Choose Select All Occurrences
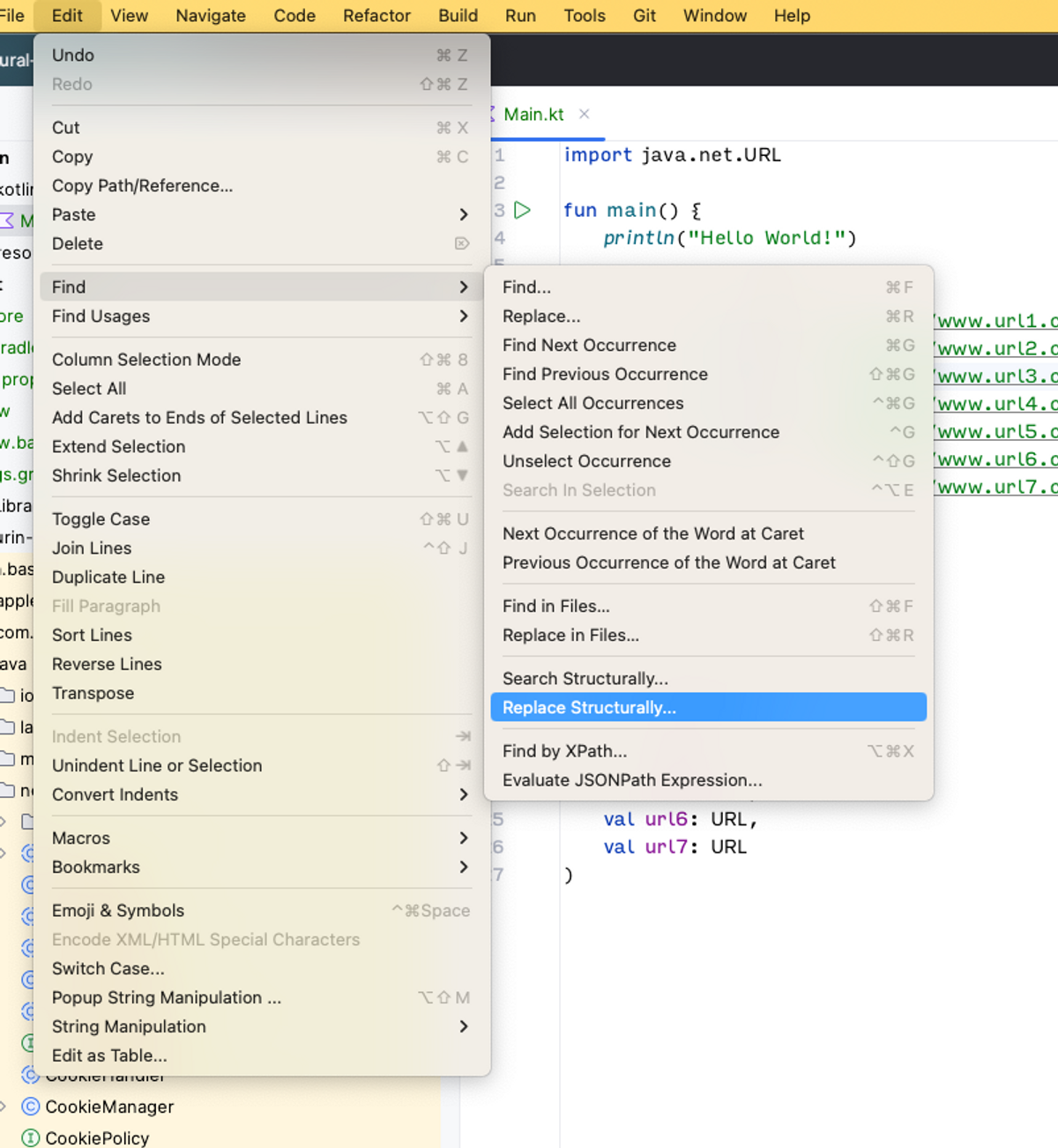 coord(708,403)
